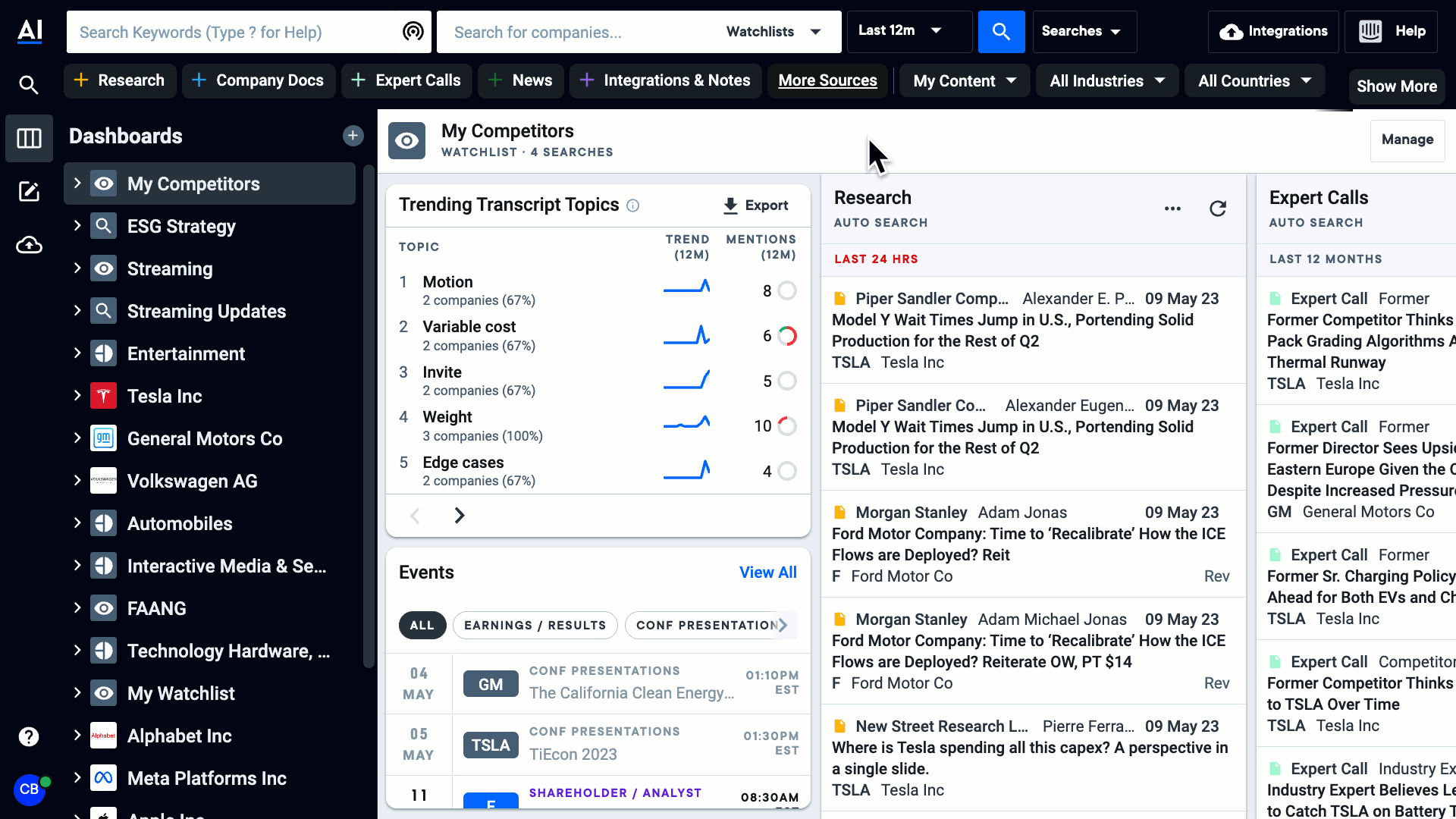
Task: Select the ALL events filter chip
Action: point(422,625)
